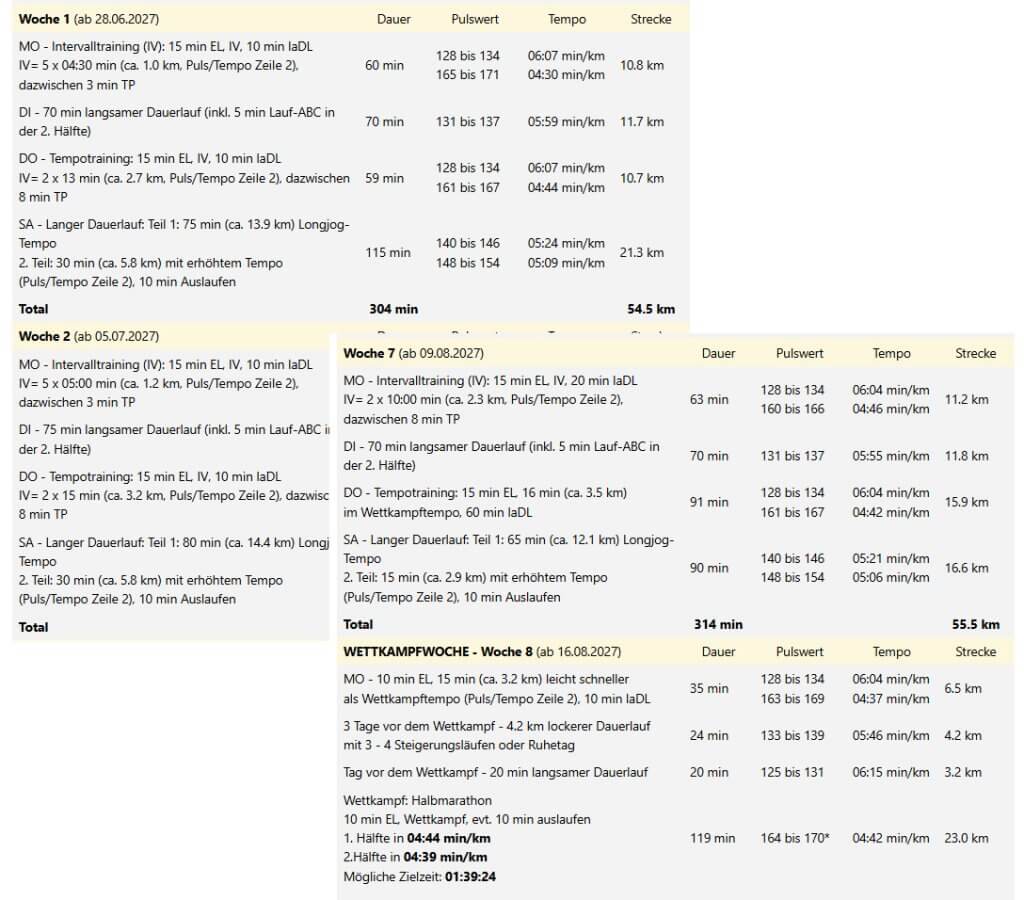Click the '20 min' duration cell
The image size is (1024, 900).
[709, 773]
